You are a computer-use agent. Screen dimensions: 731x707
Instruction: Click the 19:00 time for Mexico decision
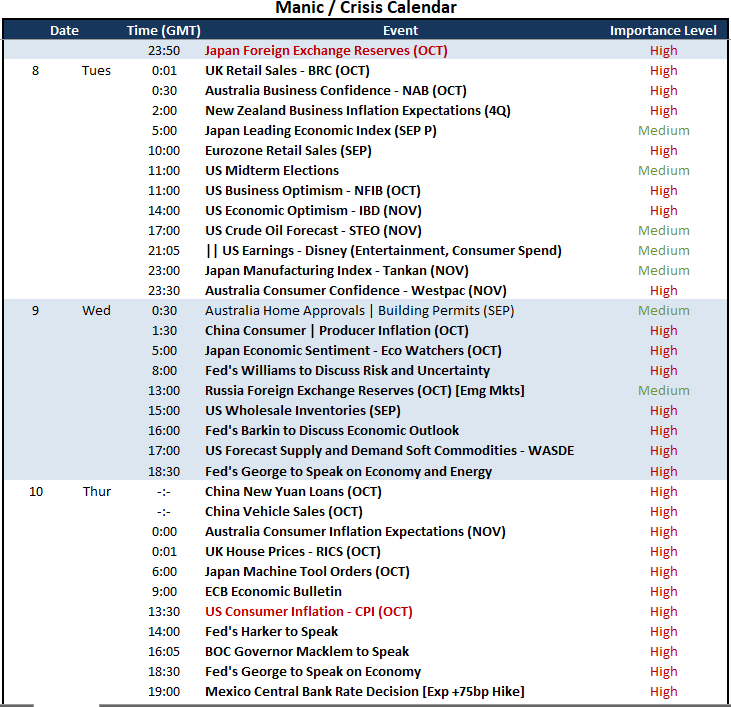[164, 692]
